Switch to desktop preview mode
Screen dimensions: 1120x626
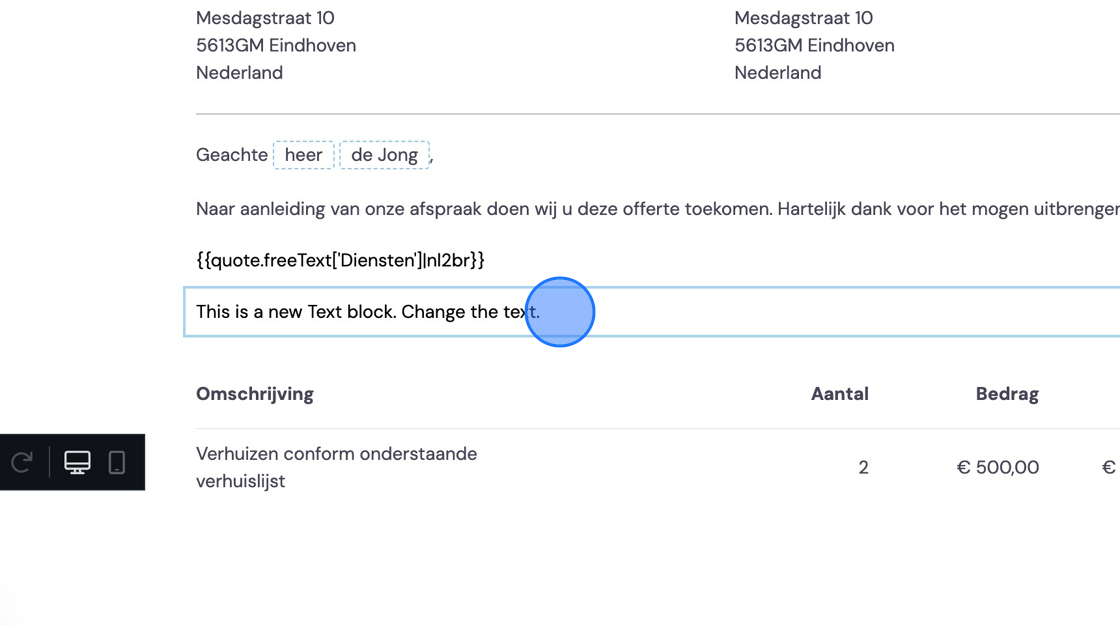click(x=77, y=462)
